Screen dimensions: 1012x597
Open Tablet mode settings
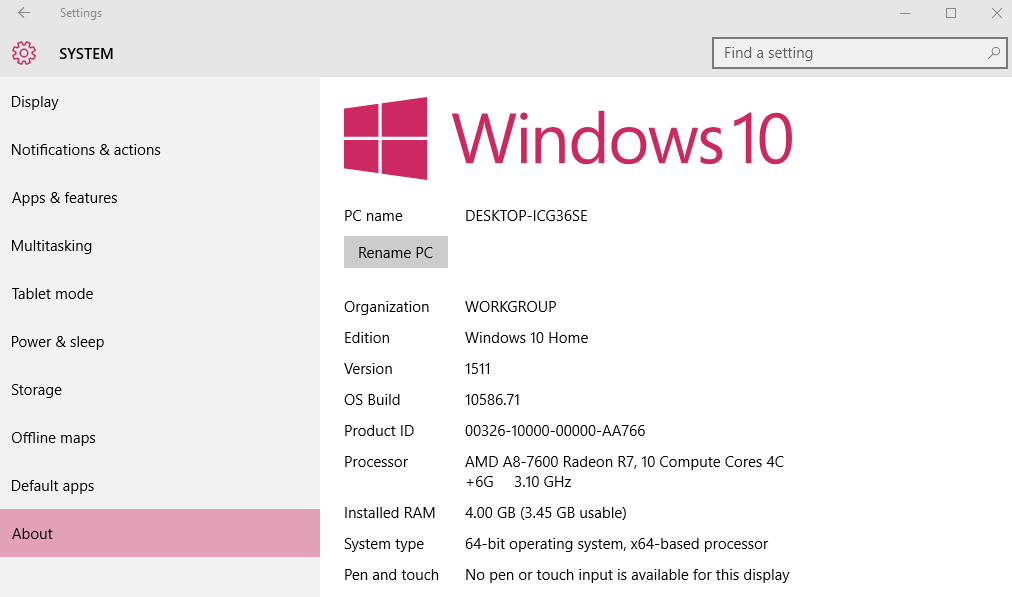point(160,294)
